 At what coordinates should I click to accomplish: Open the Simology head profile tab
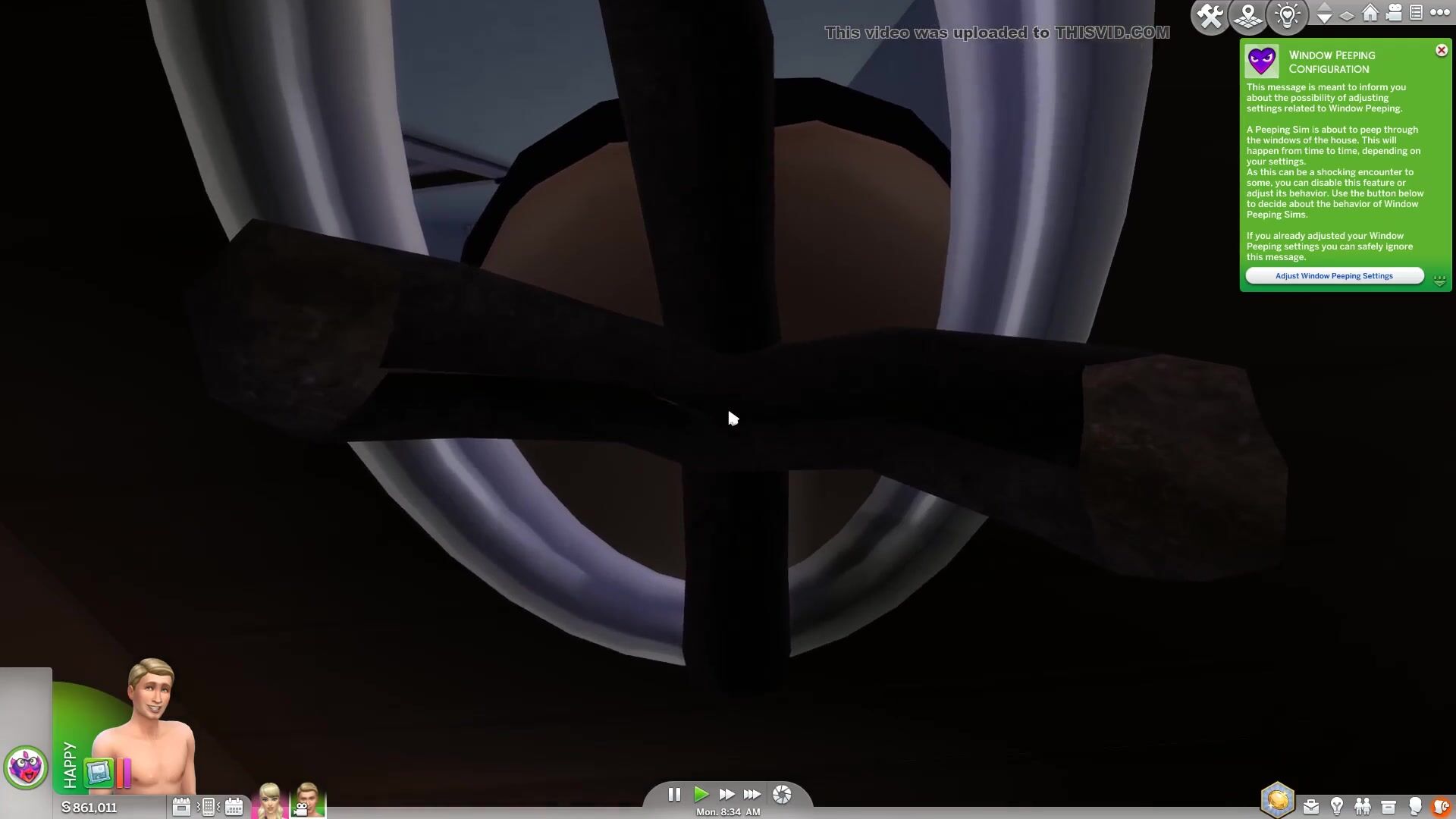click(1414, 806)
